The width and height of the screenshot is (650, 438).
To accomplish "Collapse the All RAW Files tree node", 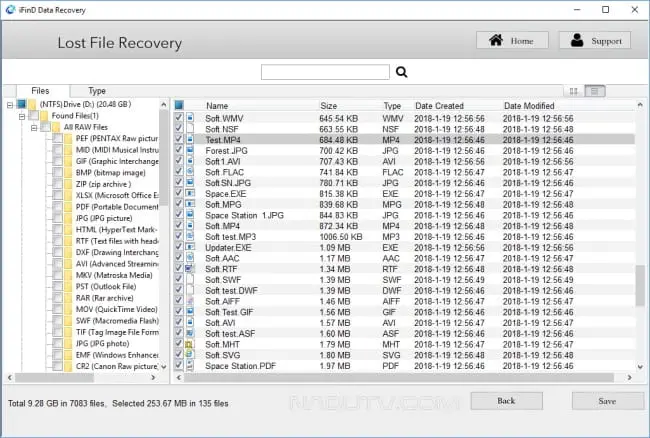I will click(34, 128).
